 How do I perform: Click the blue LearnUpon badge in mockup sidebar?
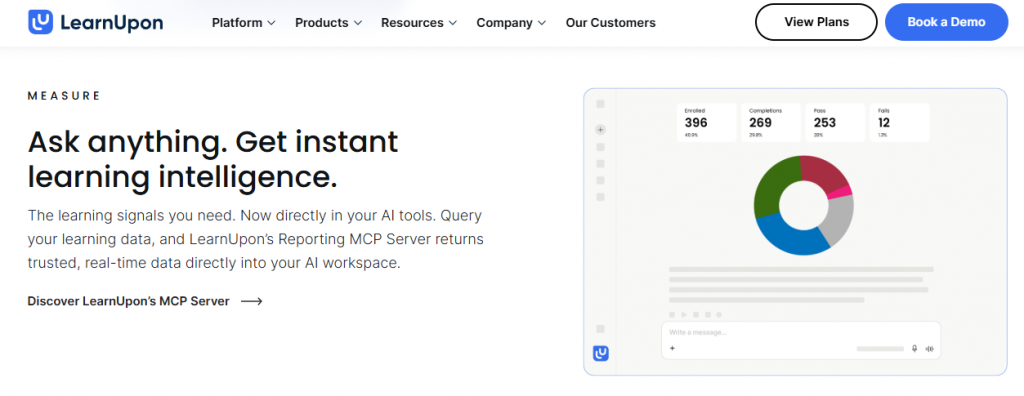pos(601,353)
